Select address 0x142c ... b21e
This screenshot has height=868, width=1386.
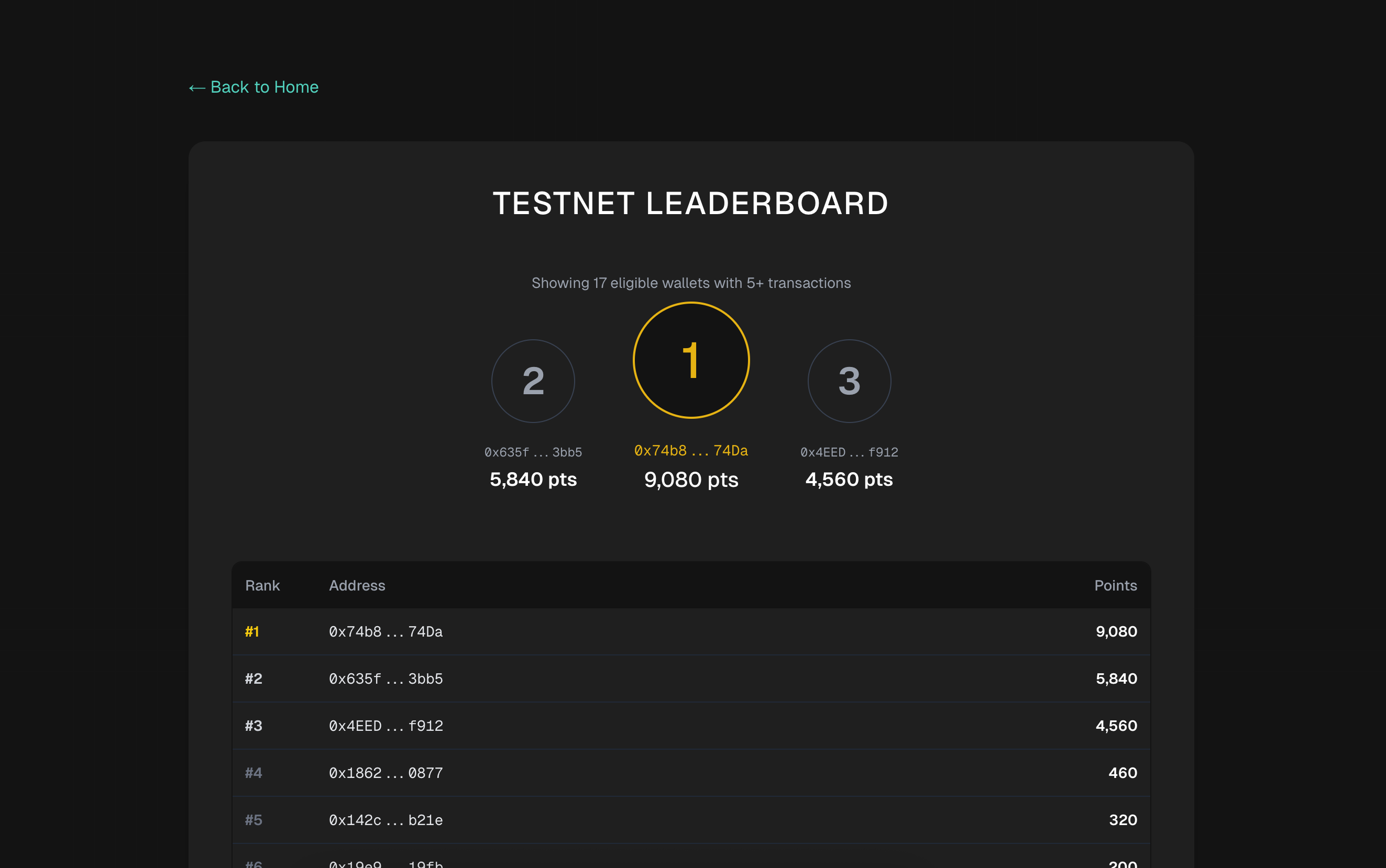[x=386, y=820]
